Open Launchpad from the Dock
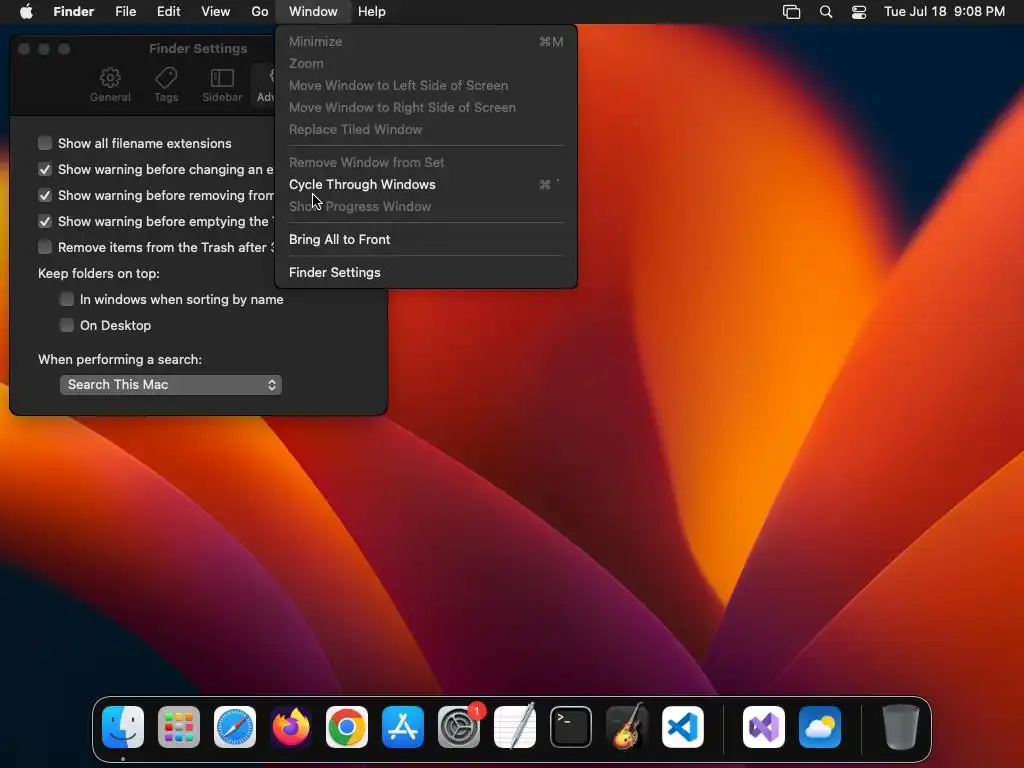The image size is (1024, 768). click(x=179, y=727)
